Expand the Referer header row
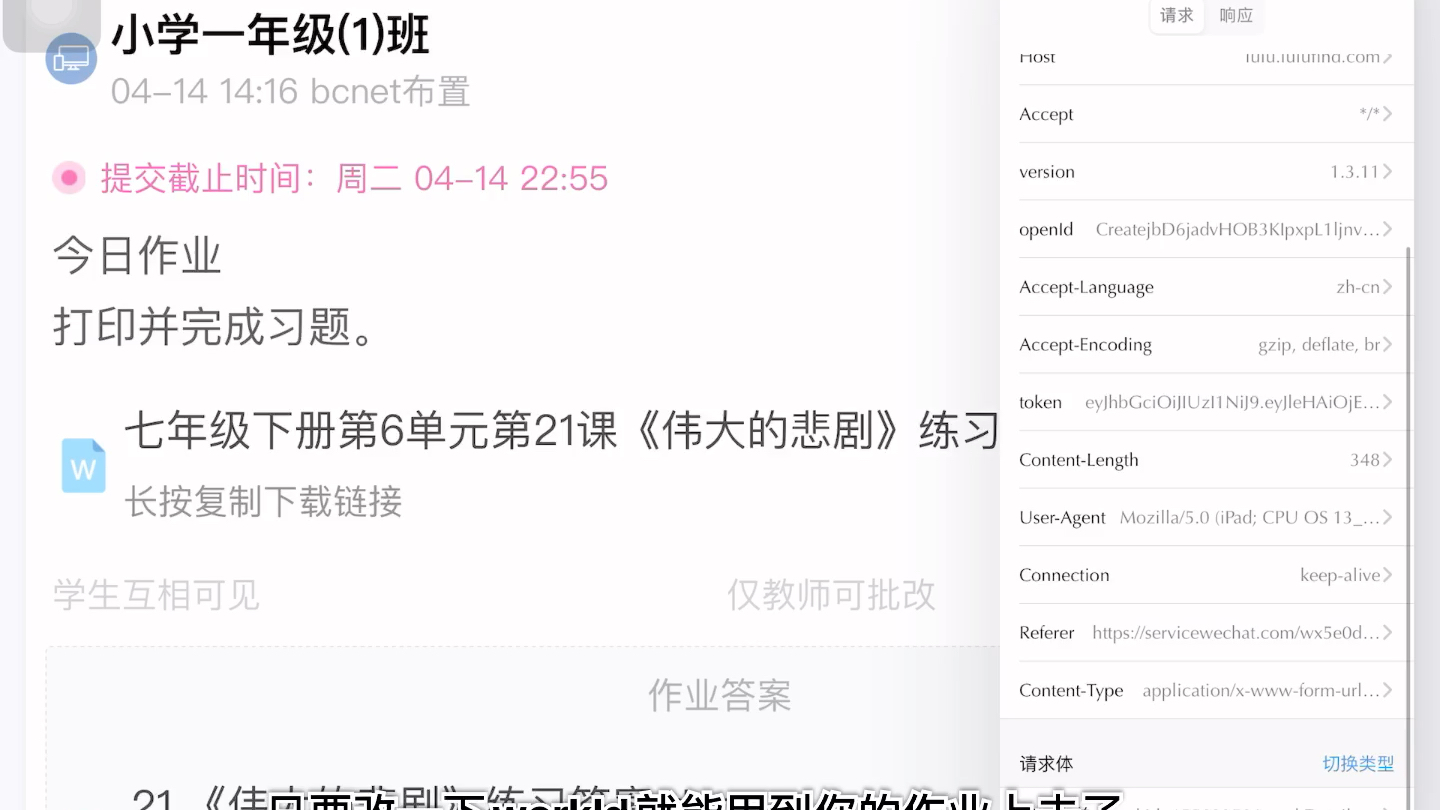Viewport: 1440px width, 810px height. click(1206, 633)
